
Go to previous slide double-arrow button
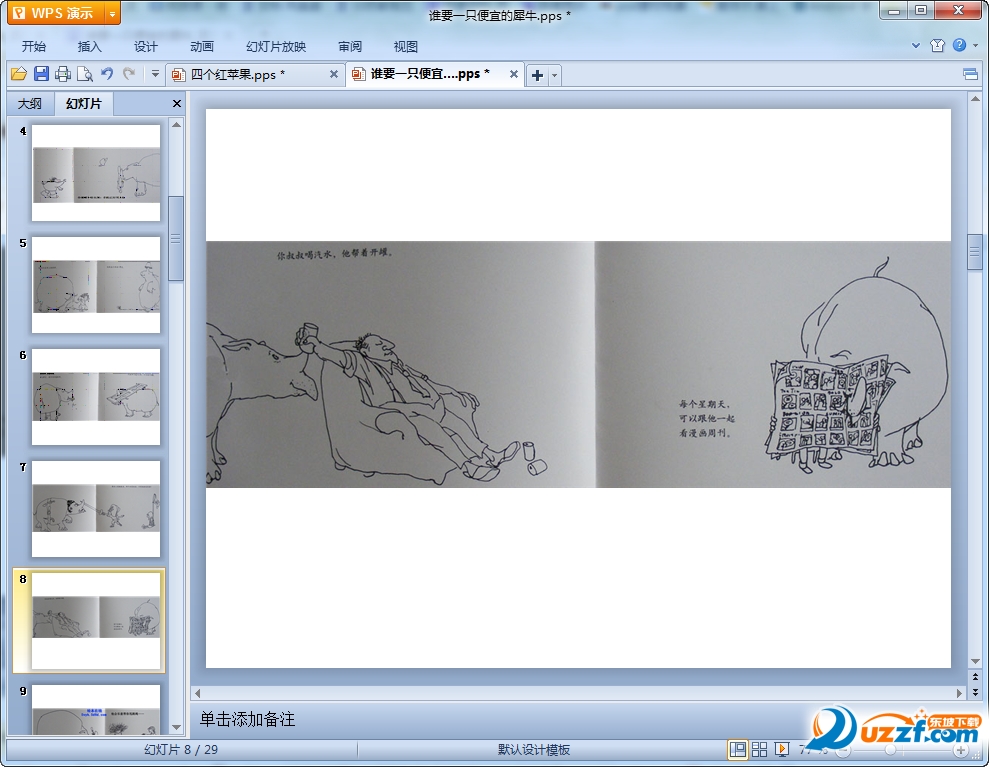(x=975, y=677)
